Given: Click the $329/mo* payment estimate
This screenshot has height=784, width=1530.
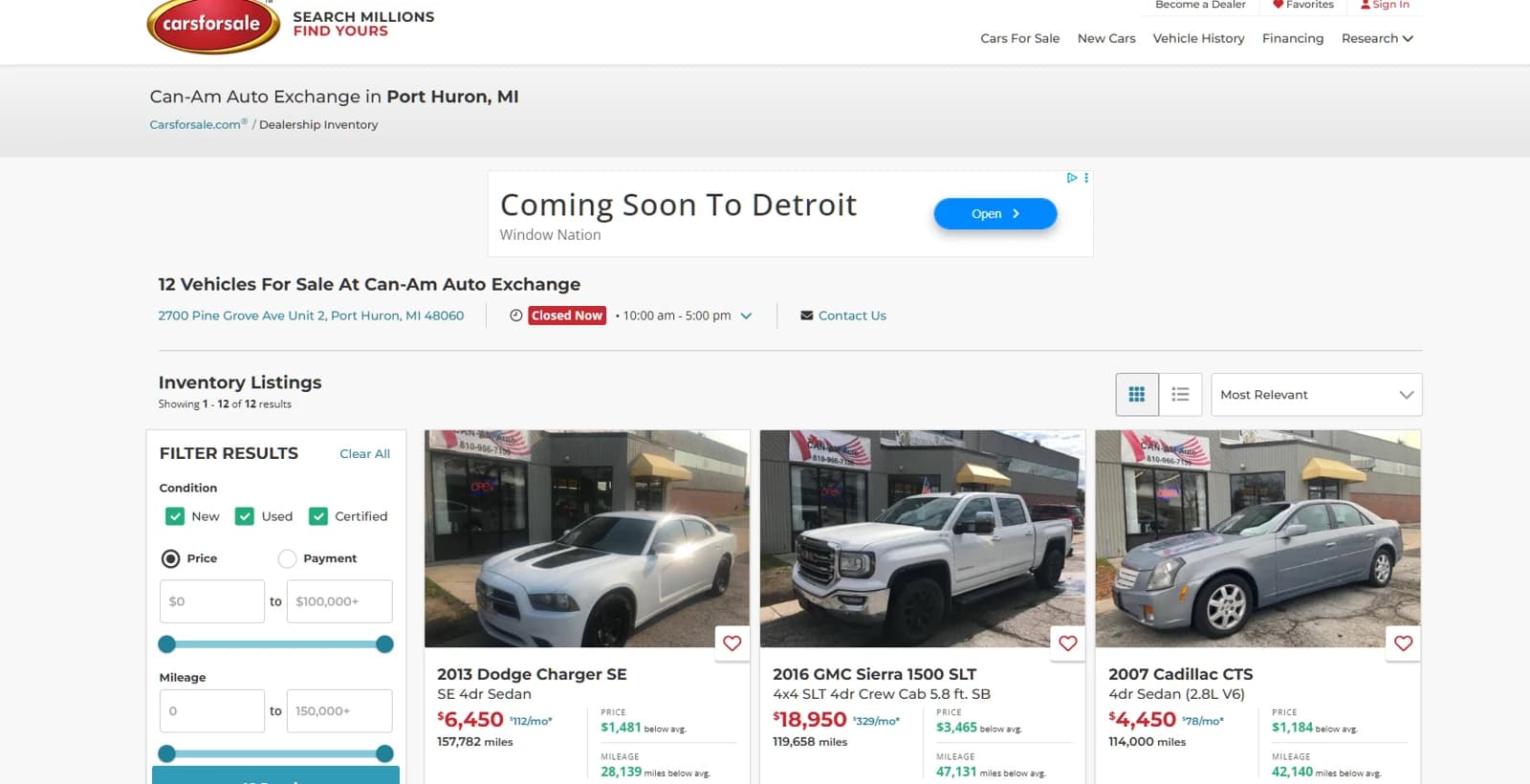Looking at the screenshot, I should click(x=876, y=721).
